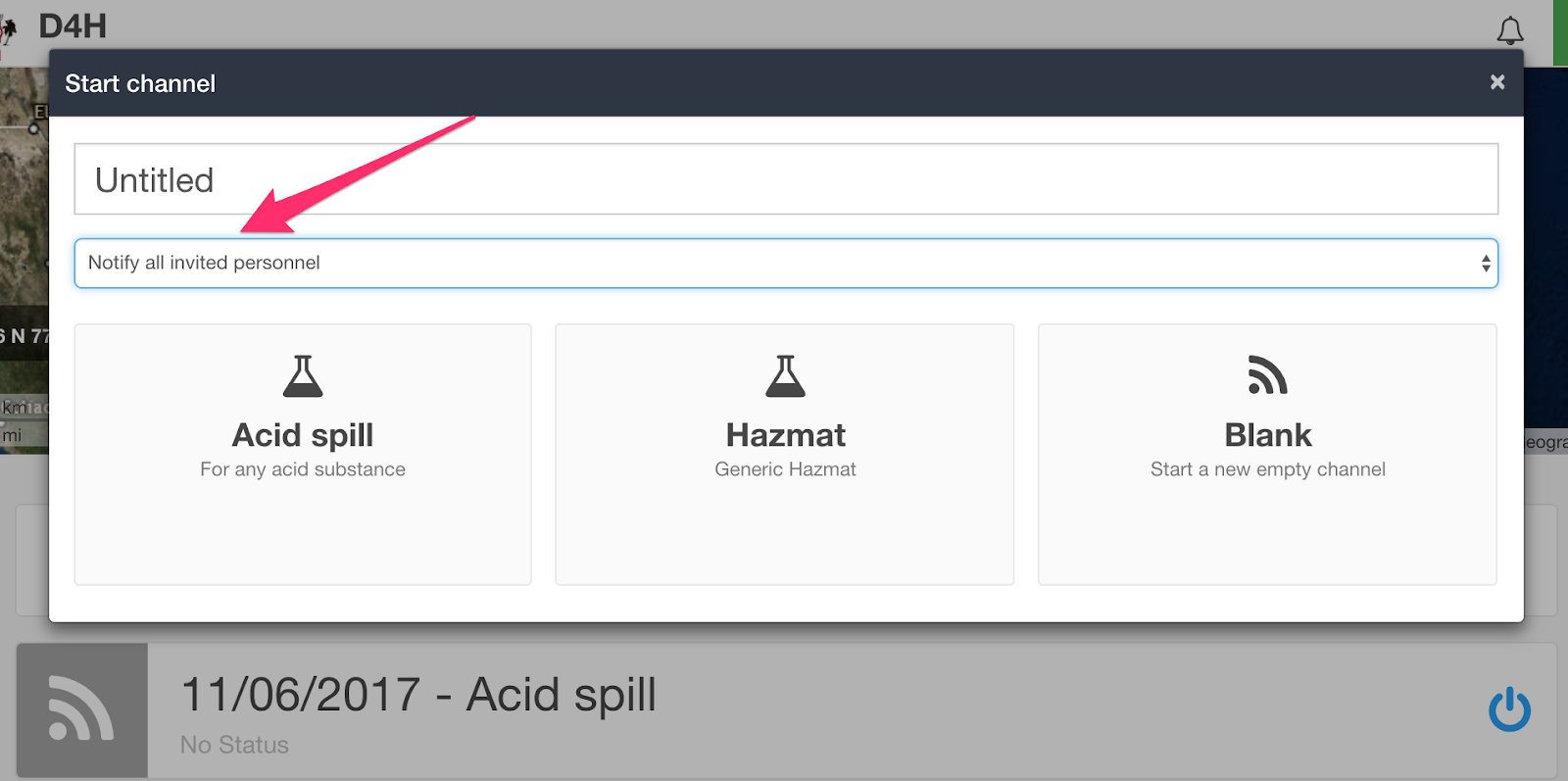Select the Acid spill template title
This screenshot has width=1568, height=781.
[303, 434]
